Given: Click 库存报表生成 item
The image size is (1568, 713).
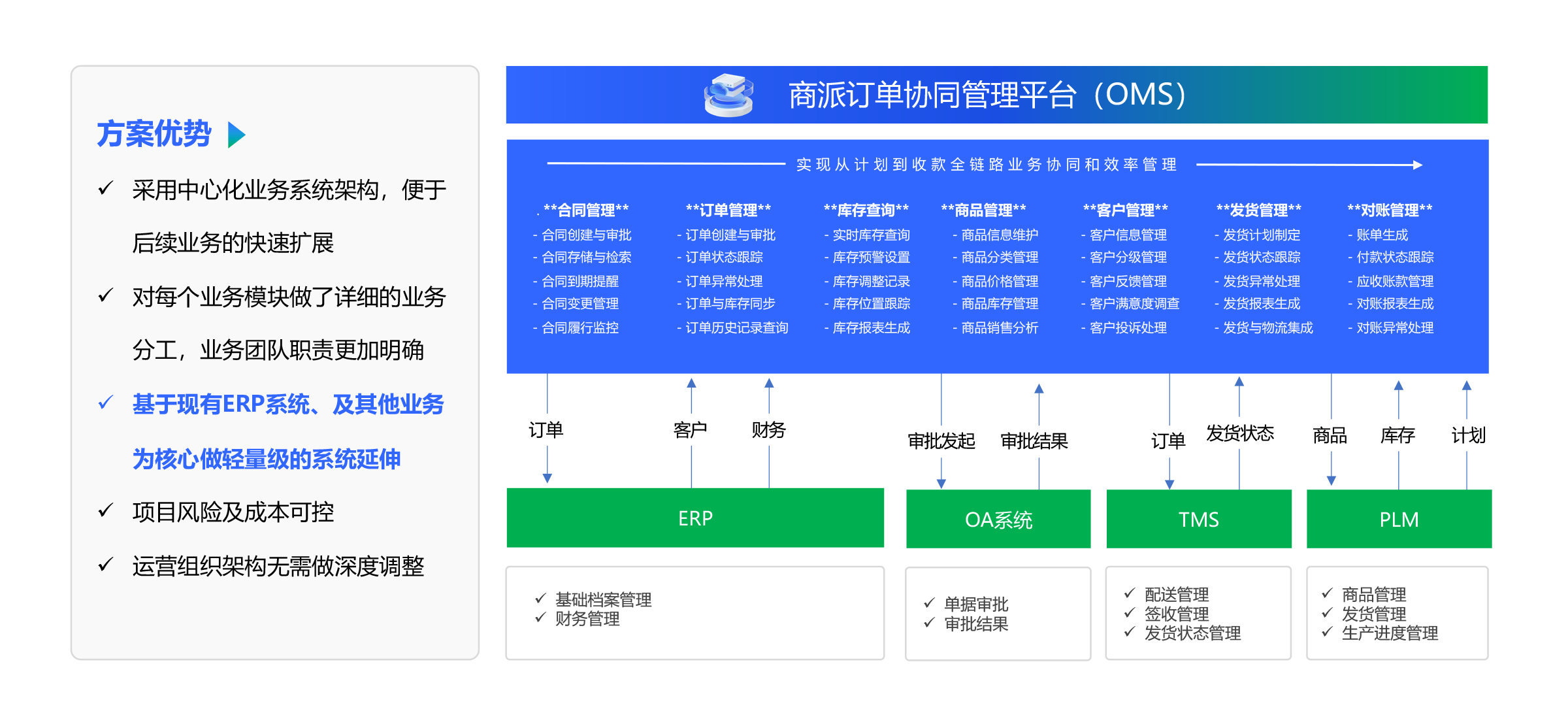Looking at the screenshot, I should click(867, 327).
